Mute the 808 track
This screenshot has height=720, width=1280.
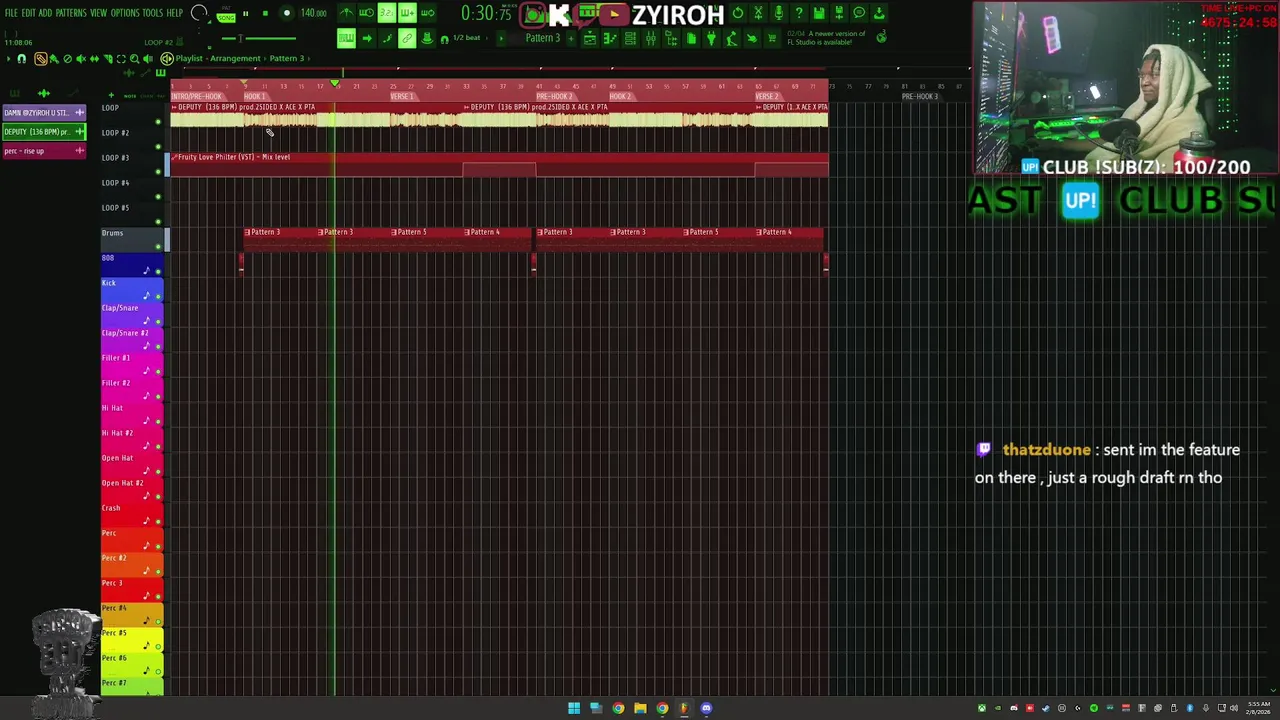158,272
